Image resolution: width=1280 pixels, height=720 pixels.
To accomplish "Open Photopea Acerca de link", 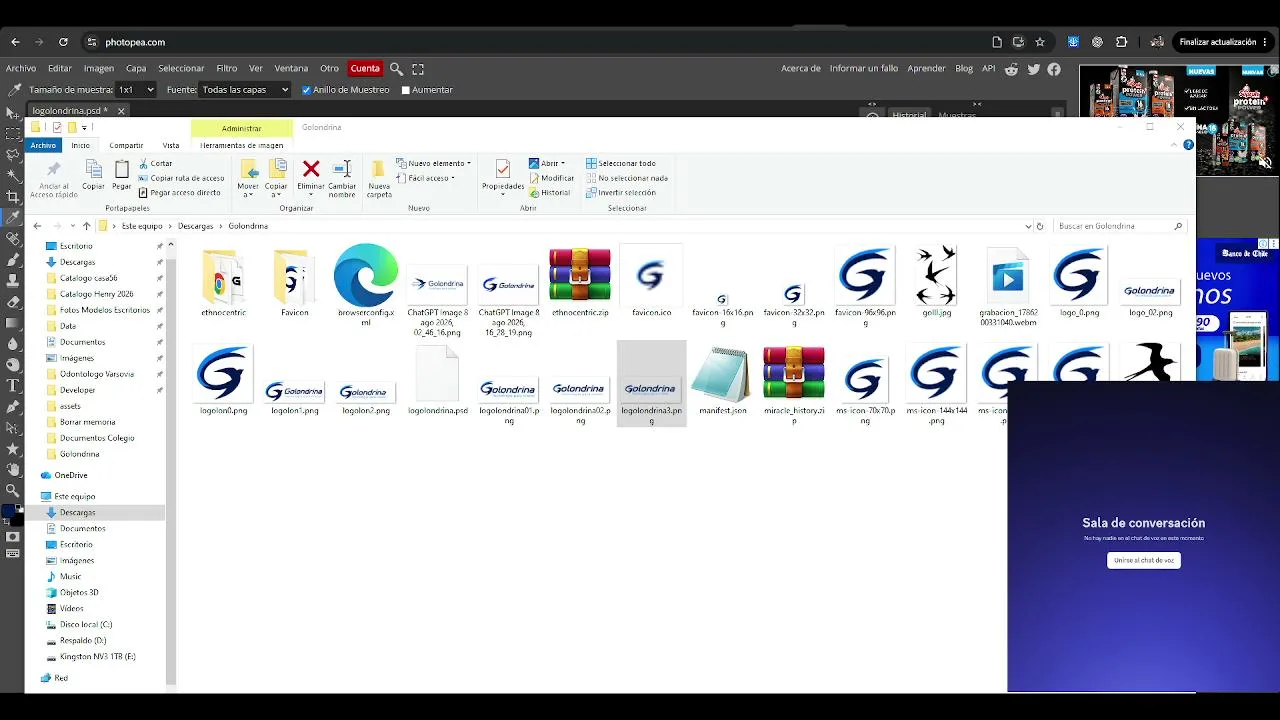I will click(x=801, y=69).
